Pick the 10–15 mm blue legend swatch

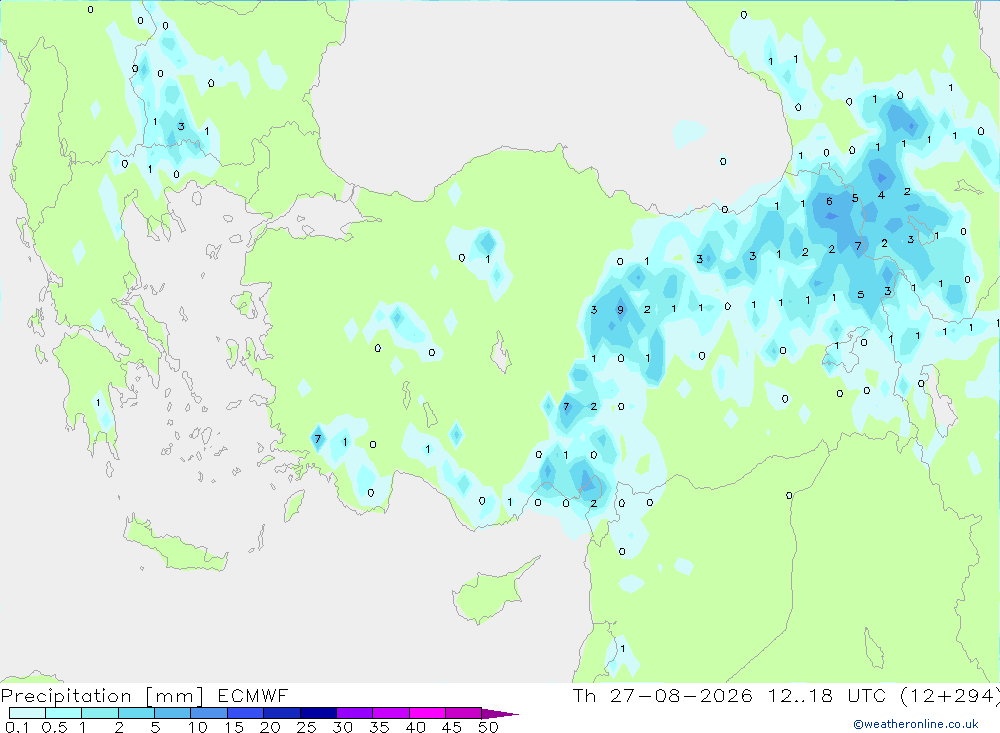[x=209, y=713]
